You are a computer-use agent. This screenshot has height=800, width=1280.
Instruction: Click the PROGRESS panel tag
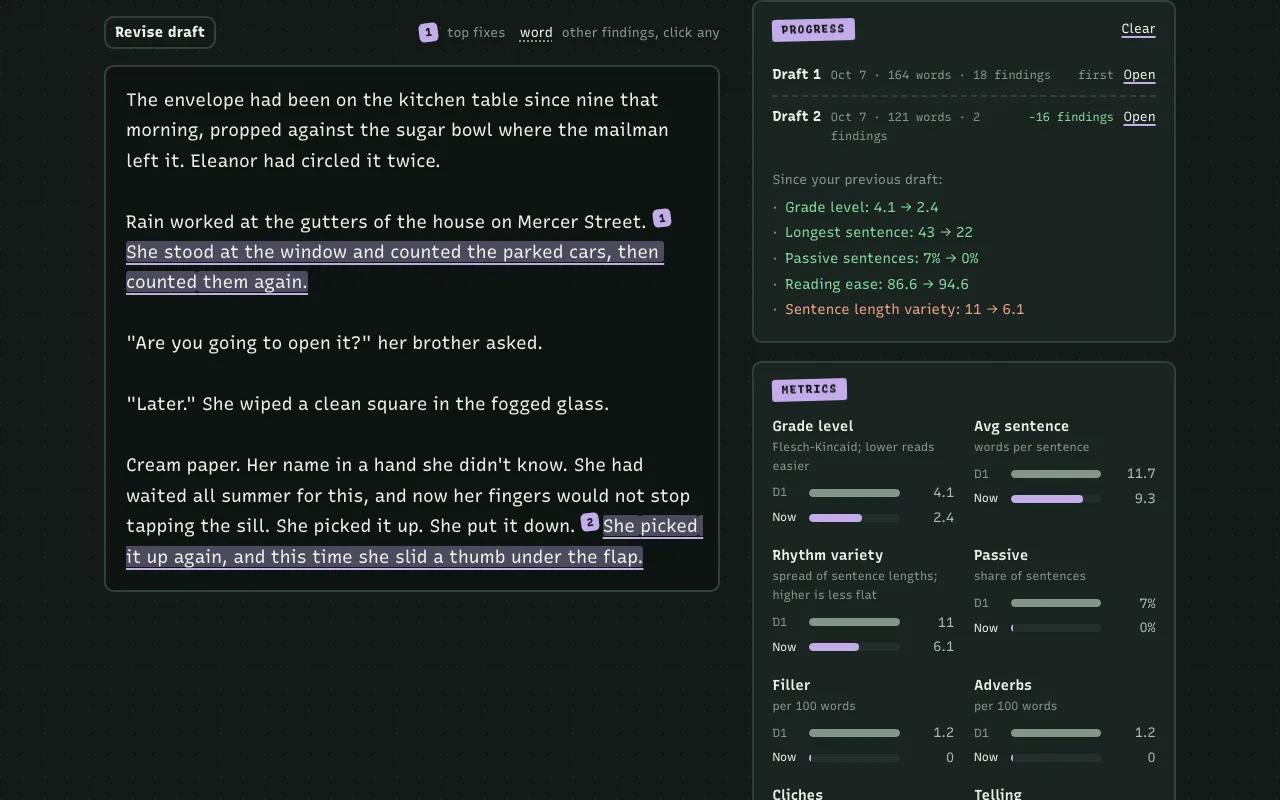(813, 29)
